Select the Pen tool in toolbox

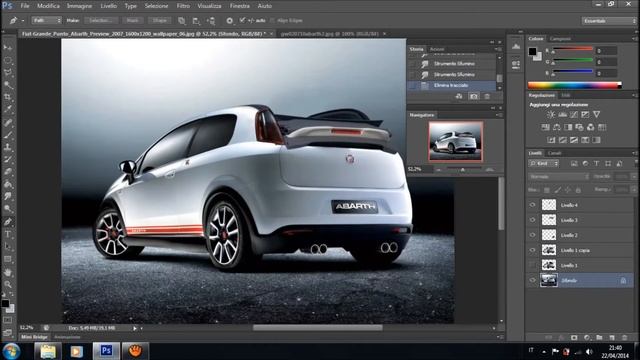[x=8, y=222]
